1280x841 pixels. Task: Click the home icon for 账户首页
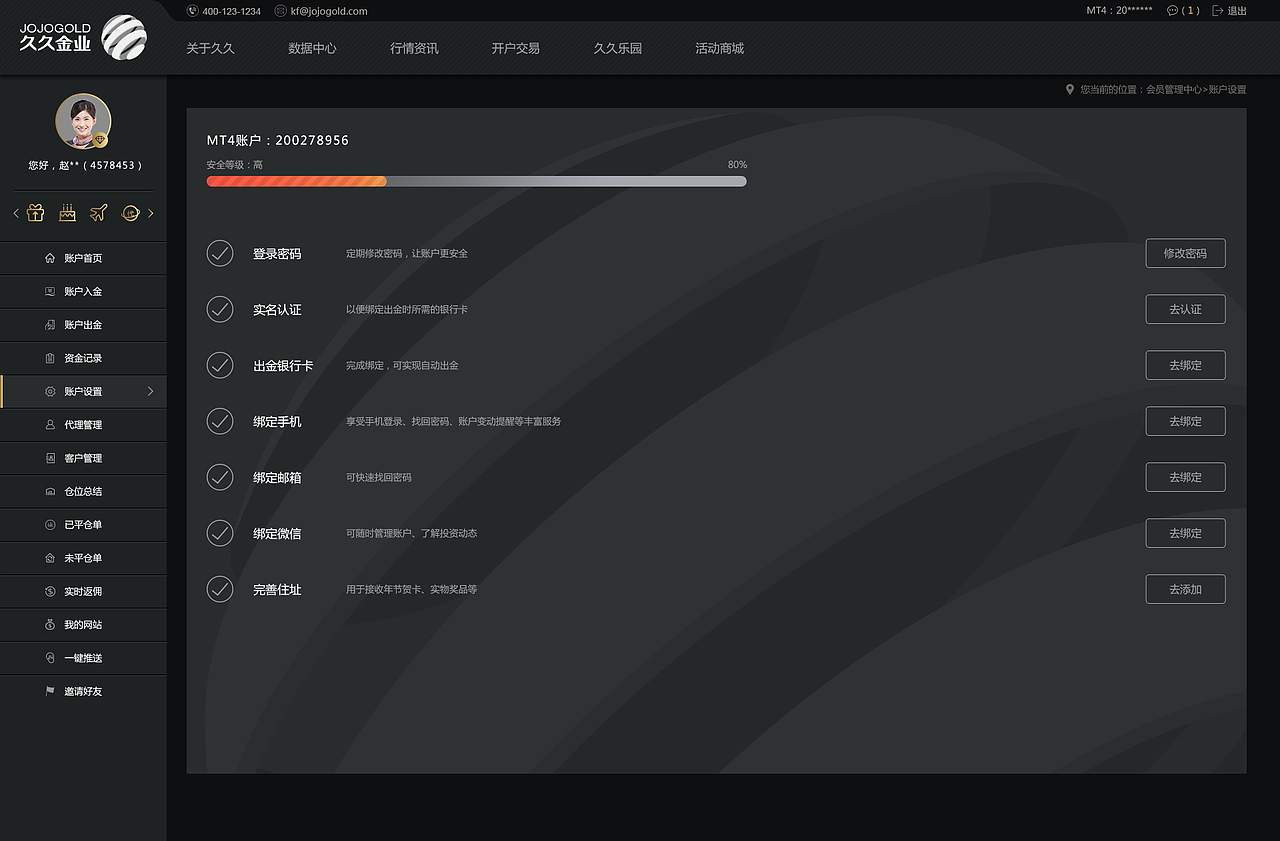[50, 258]
